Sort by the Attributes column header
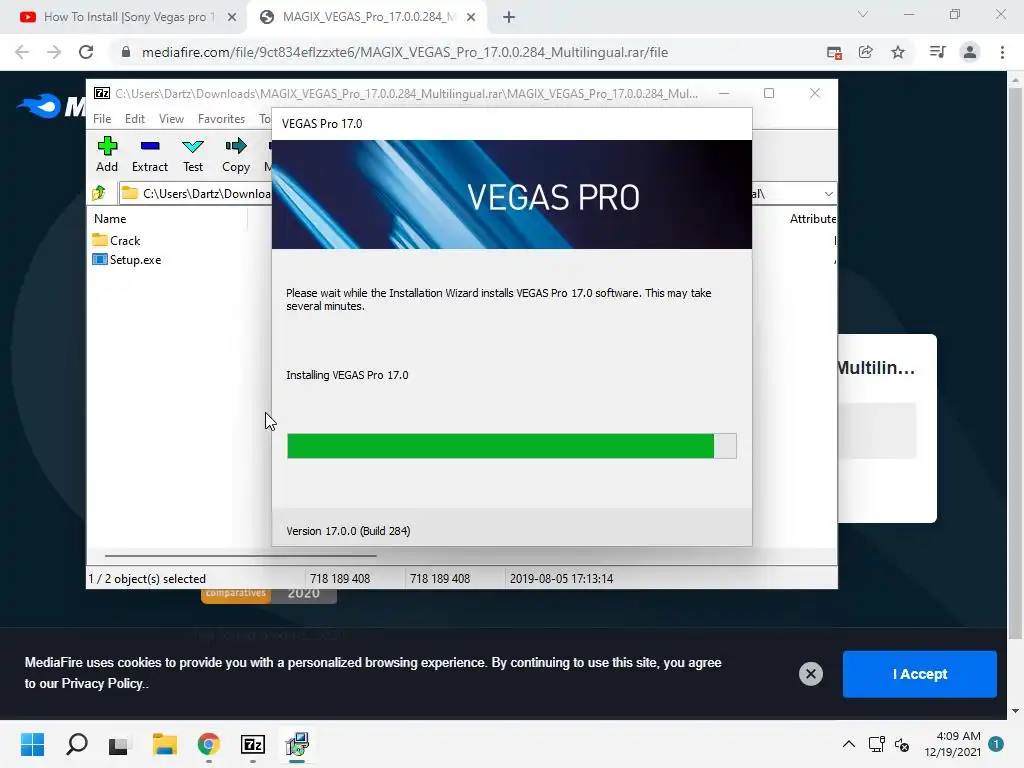The height and width of the screenshot is (768, 1024). click(812, 219)
